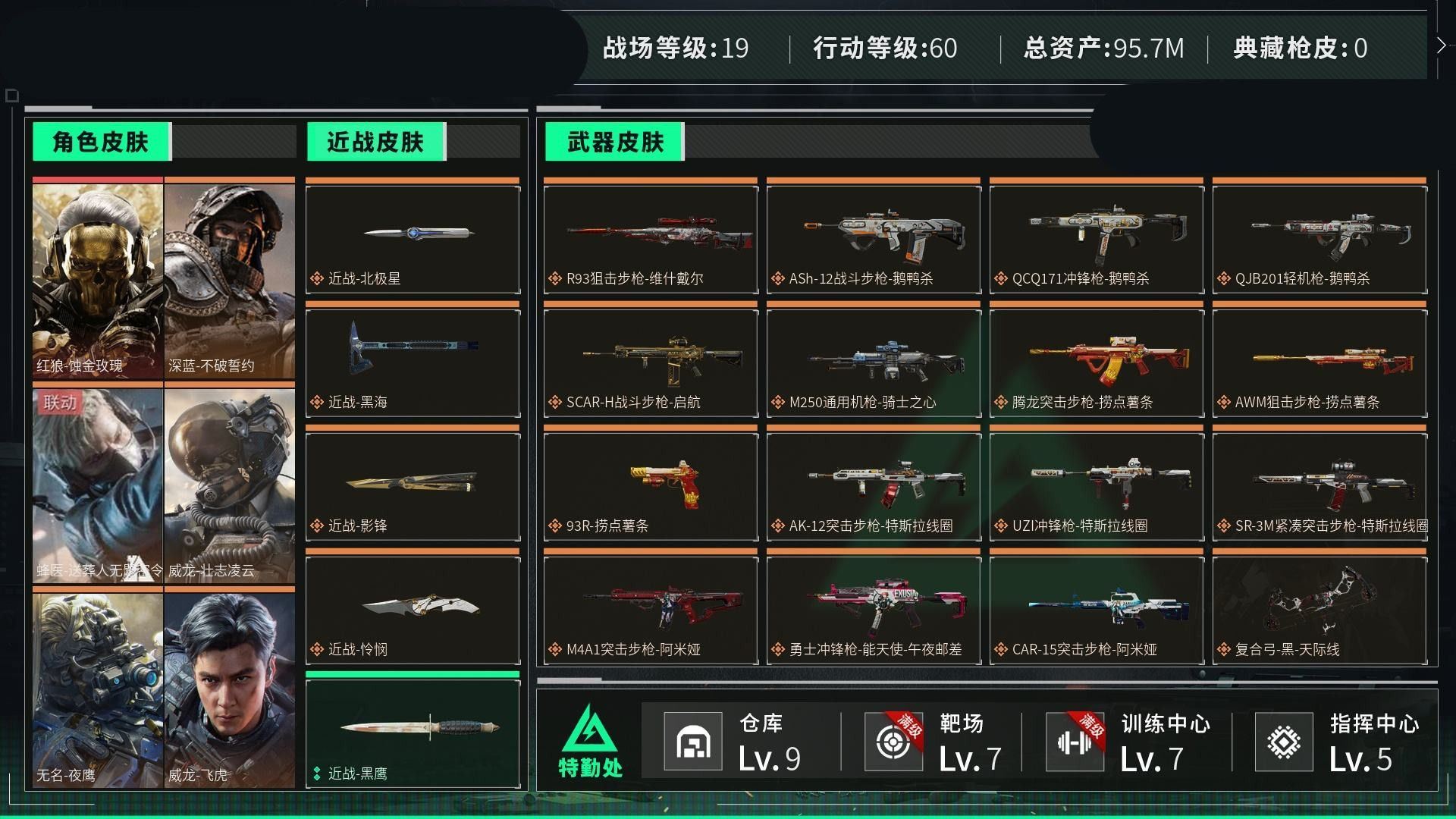1456x819 pixels.
Task: Click 总资产:95.7M total assets stat
Action: click(x=1103, y=49)
